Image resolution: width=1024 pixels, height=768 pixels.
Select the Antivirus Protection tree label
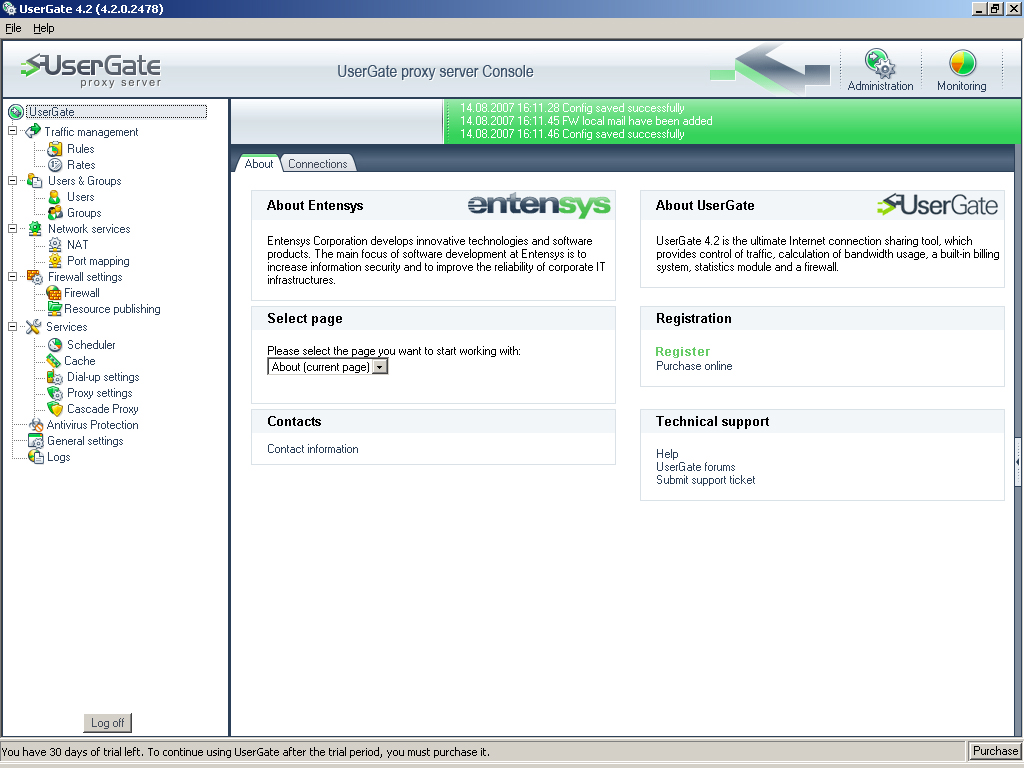(93, 425)
